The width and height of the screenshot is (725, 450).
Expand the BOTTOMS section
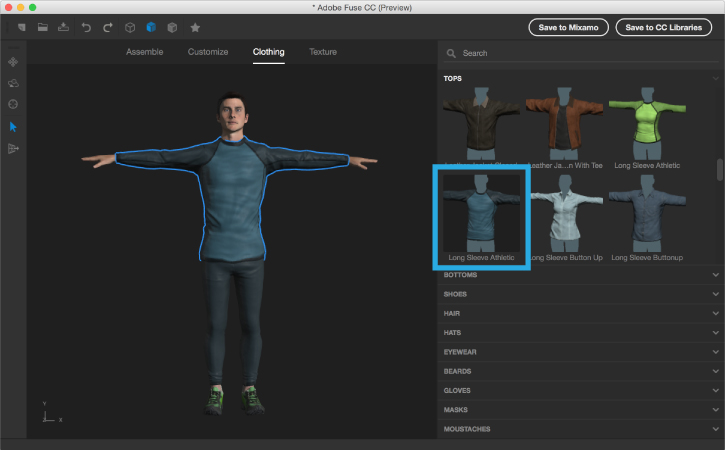(581, 275)
